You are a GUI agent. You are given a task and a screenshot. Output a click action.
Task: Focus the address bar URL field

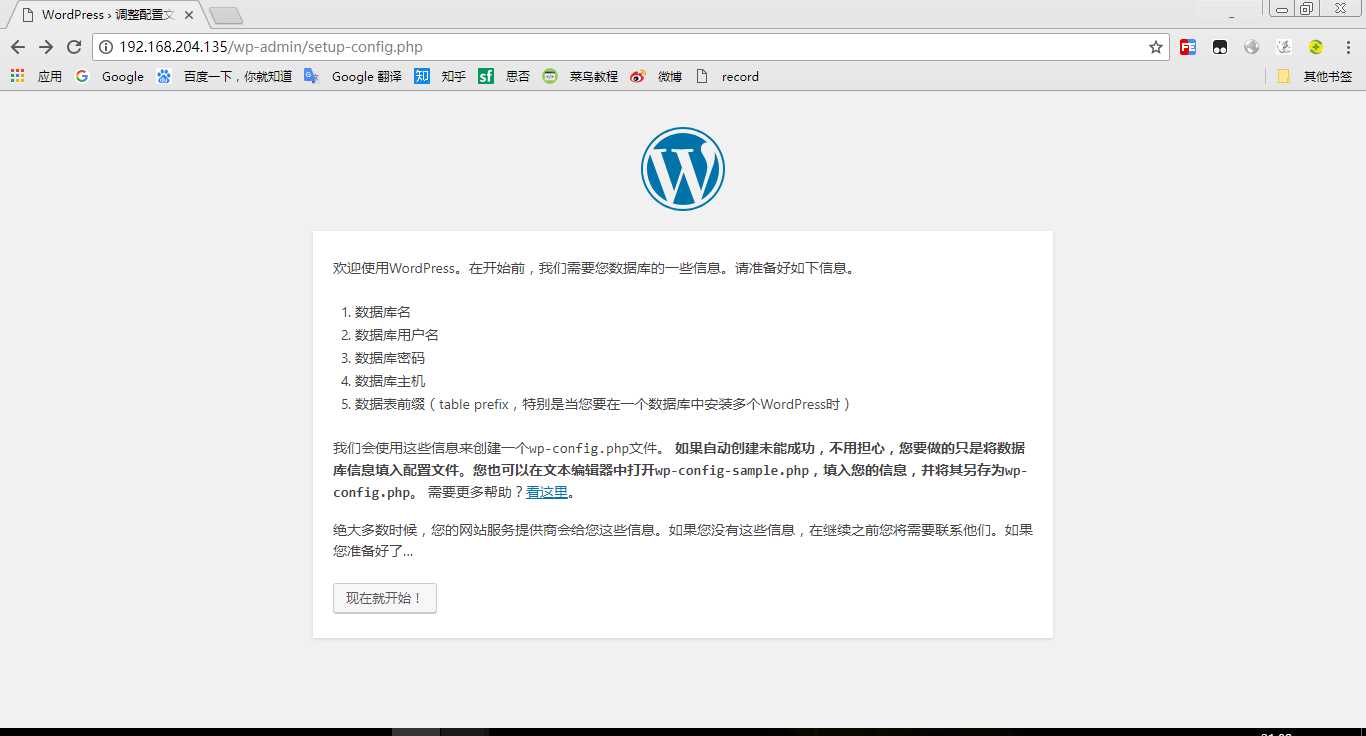630,47
